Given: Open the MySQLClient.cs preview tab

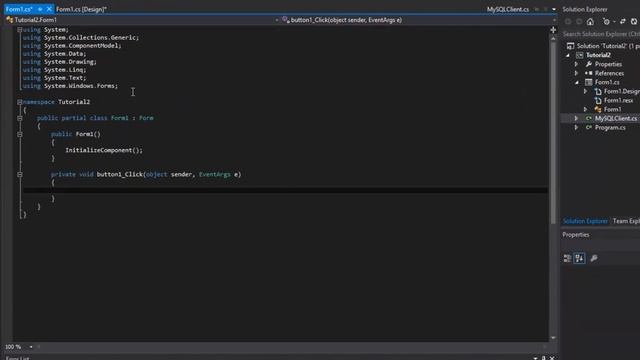Looking at the screenshot, I should pyautogui.click(x=508, y=9).
